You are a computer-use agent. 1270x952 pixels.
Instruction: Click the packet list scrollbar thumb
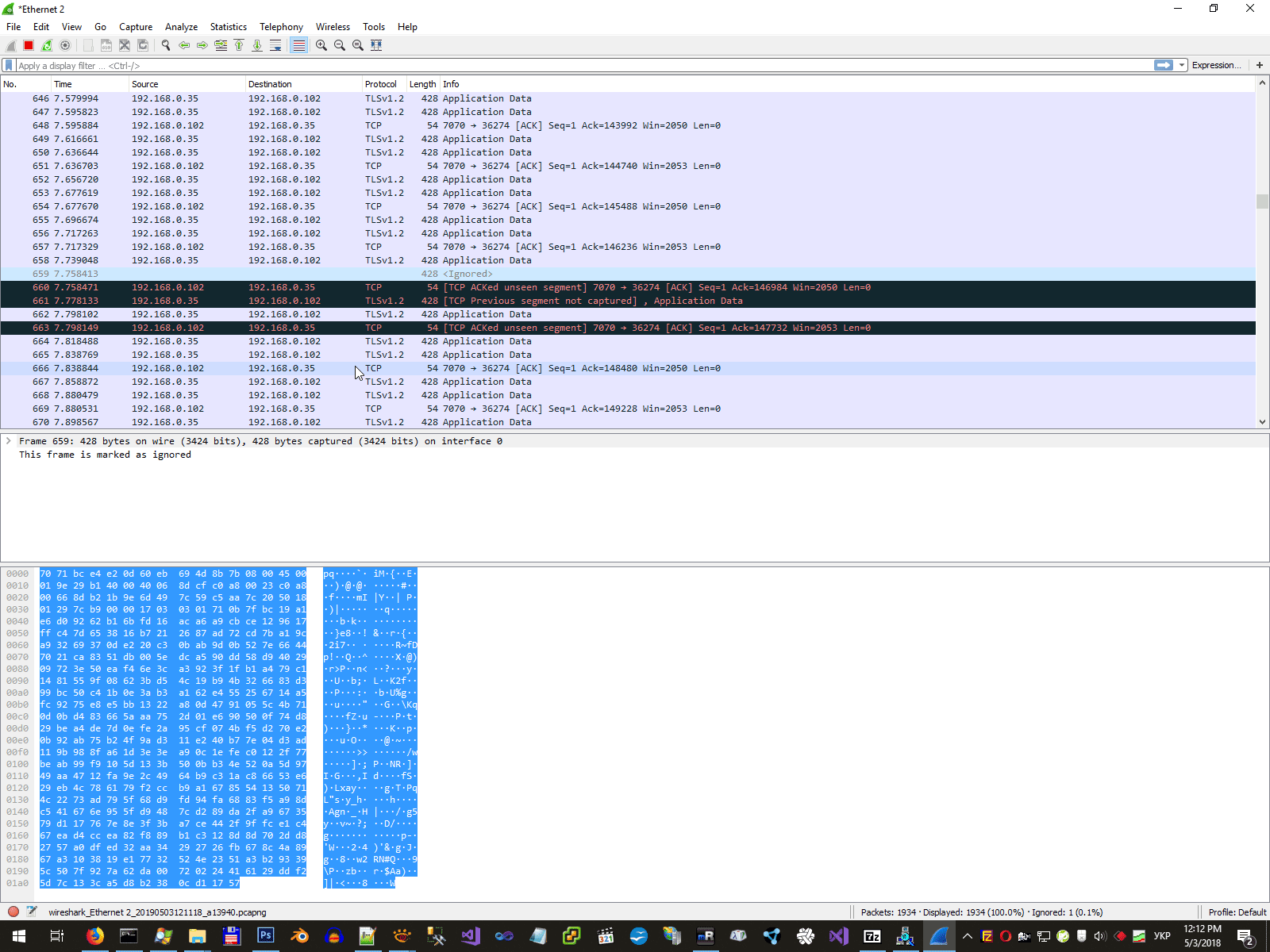[x=1262, y=202]
